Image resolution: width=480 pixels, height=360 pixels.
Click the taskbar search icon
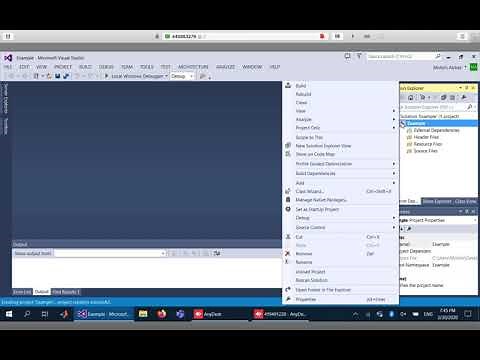27,314
